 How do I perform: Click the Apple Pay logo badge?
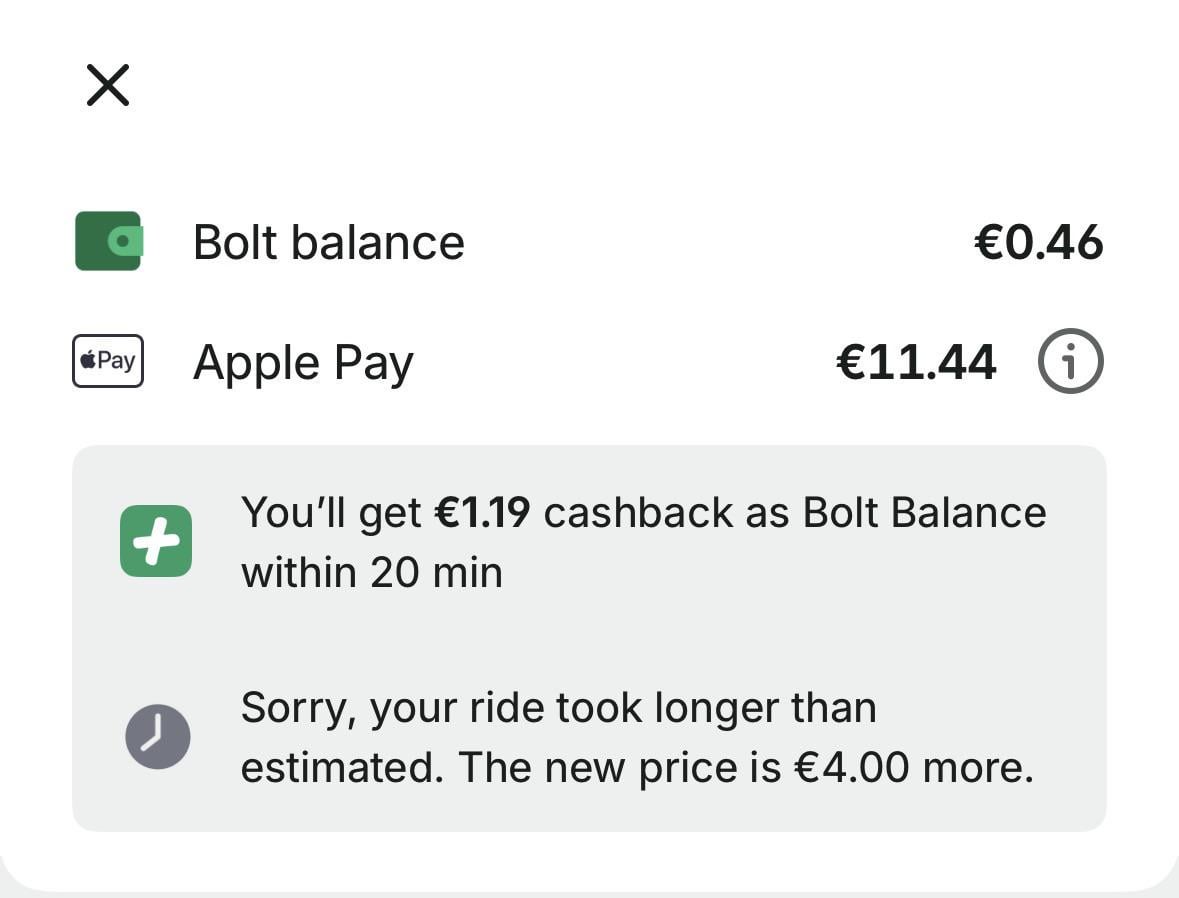coord(108,361)
